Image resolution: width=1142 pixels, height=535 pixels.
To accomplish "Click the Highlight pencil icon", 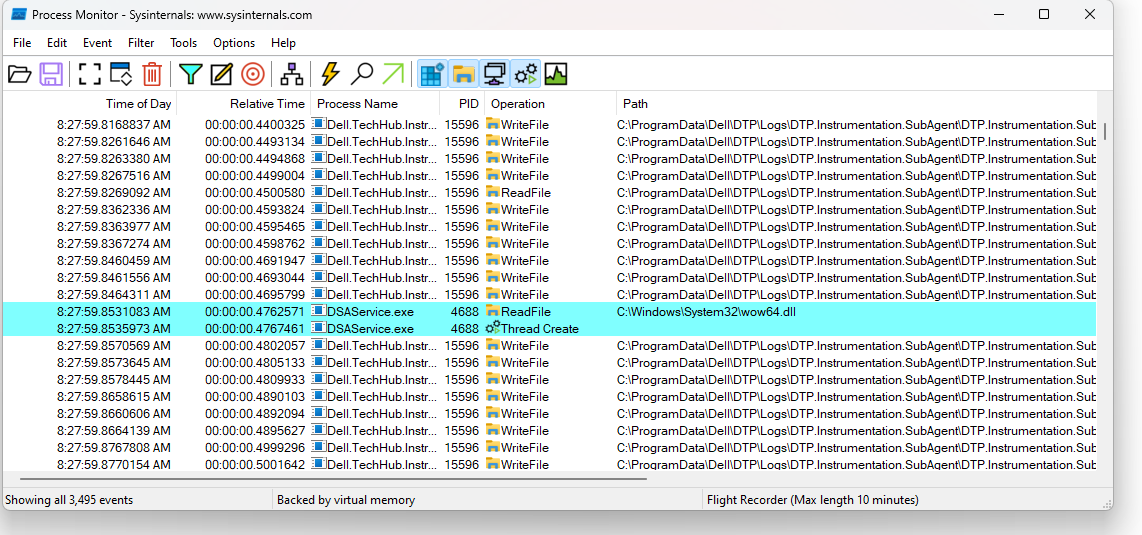I will coord(221,74).
